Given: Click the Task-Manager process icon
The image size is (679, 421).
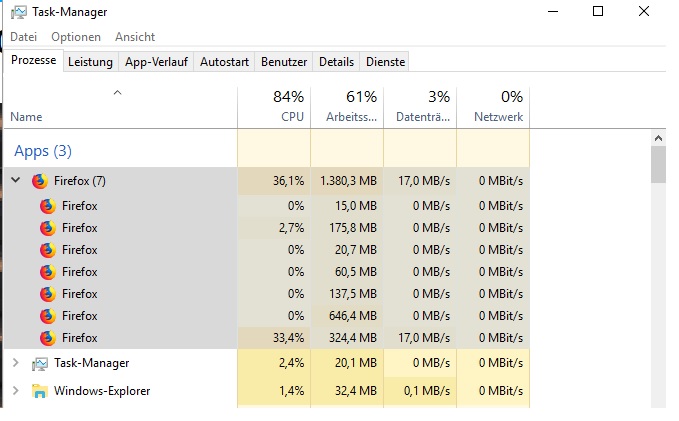Looking at the screenshot, I should (x=40, y=363).
